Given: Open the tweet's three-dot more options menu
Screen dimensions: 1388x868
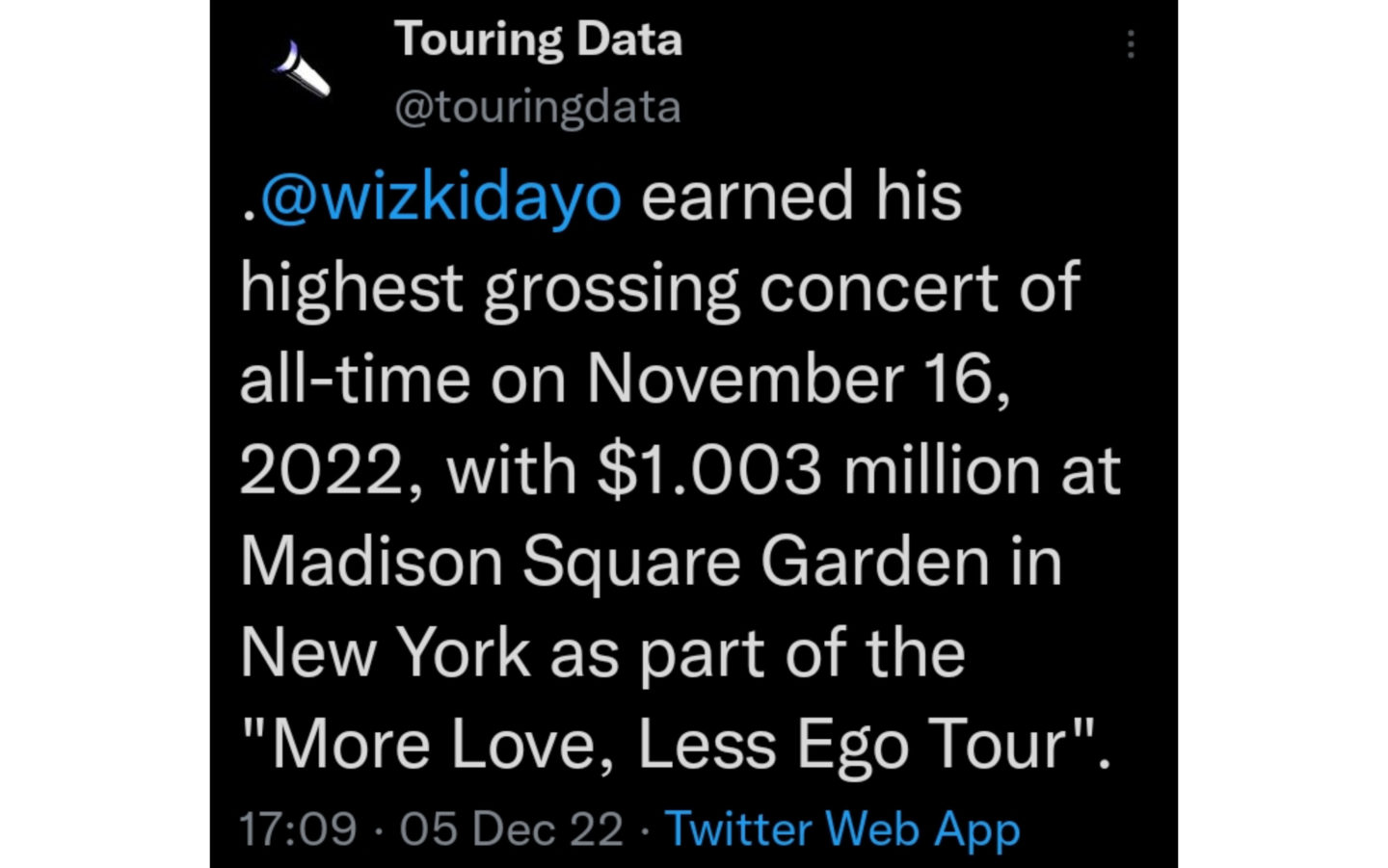Looking at the screenshot, I should point(1131,44).
